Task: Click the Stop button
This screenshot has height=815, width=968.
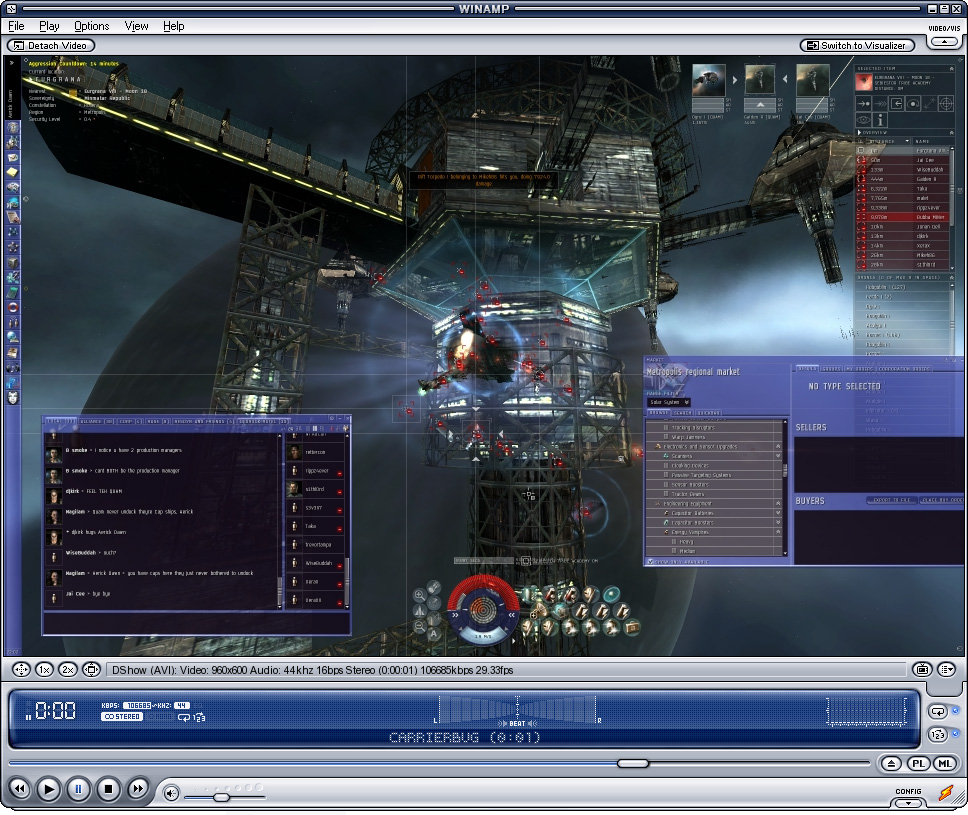Action: (x=108, y=788)
